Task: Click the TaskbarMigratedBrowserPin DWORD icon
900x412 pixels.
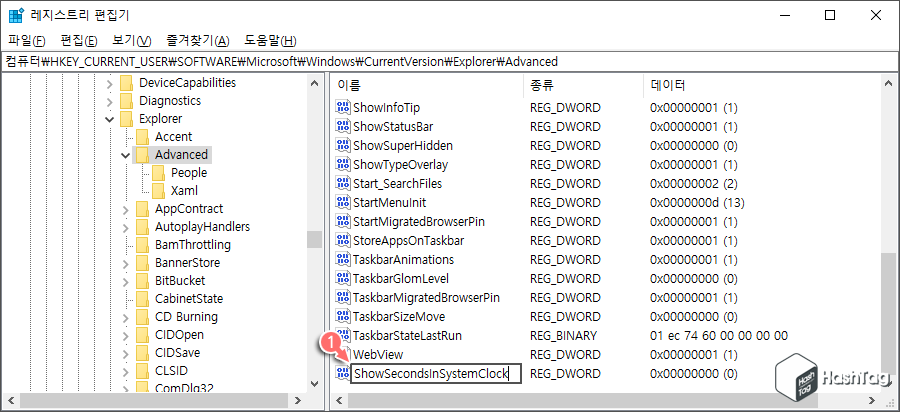Action: (x=343, y=297)
